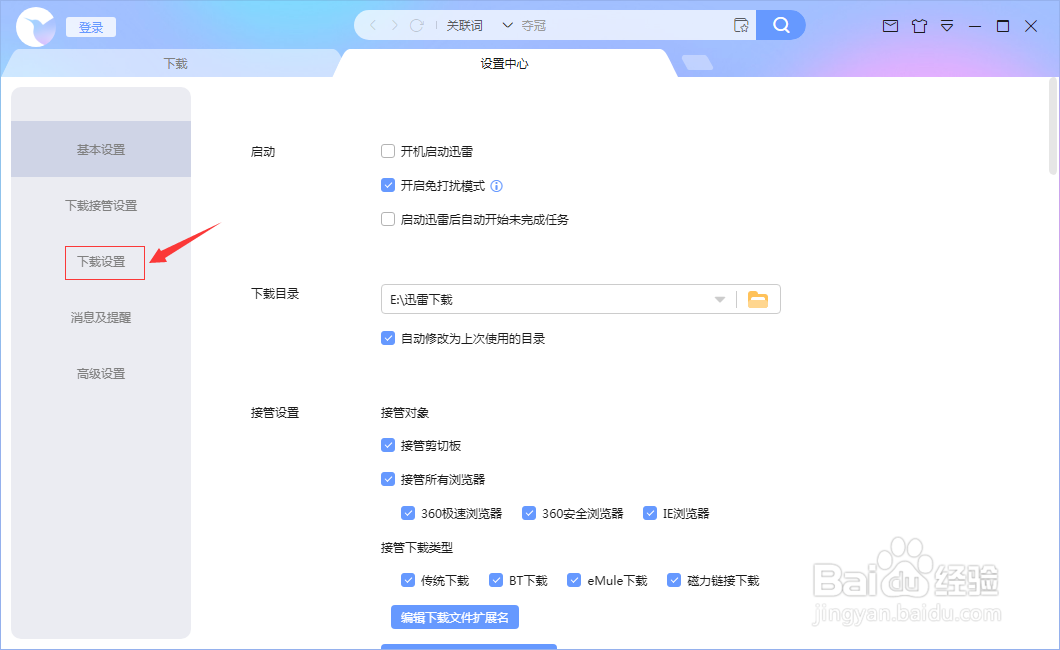Open download directory via the folder icon
Viewport: 1060px width, 650px height.
(758, 298)
